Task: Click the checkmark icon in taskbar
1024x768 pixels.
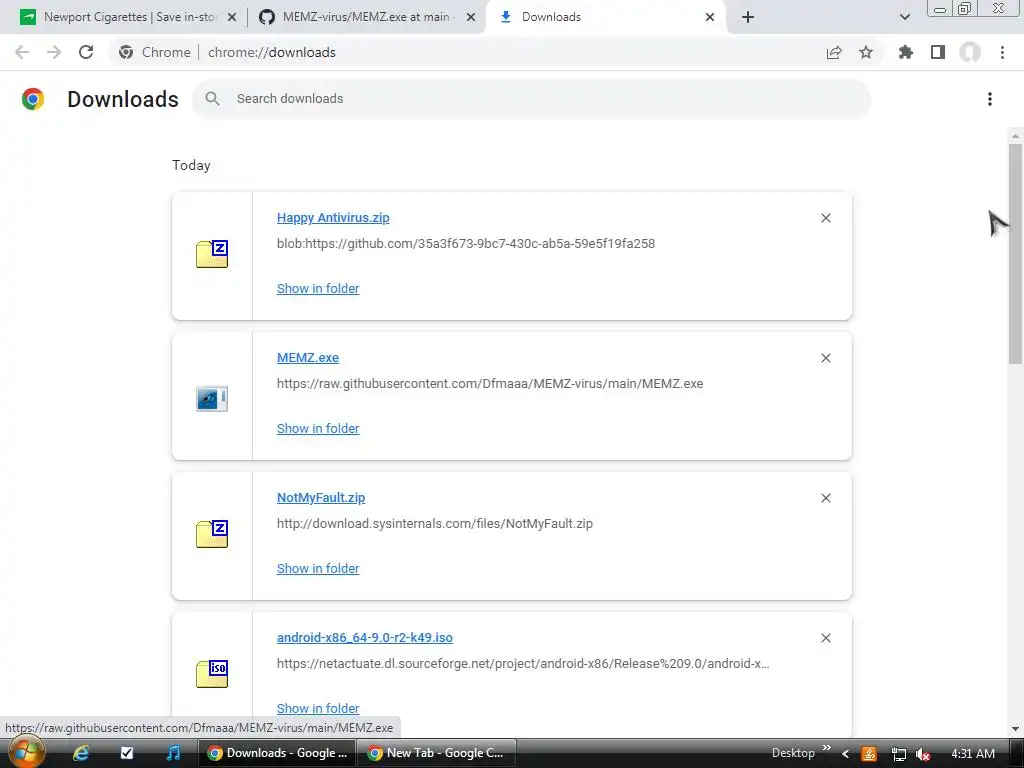Action: pyautogui.click(x=127, y=753)
